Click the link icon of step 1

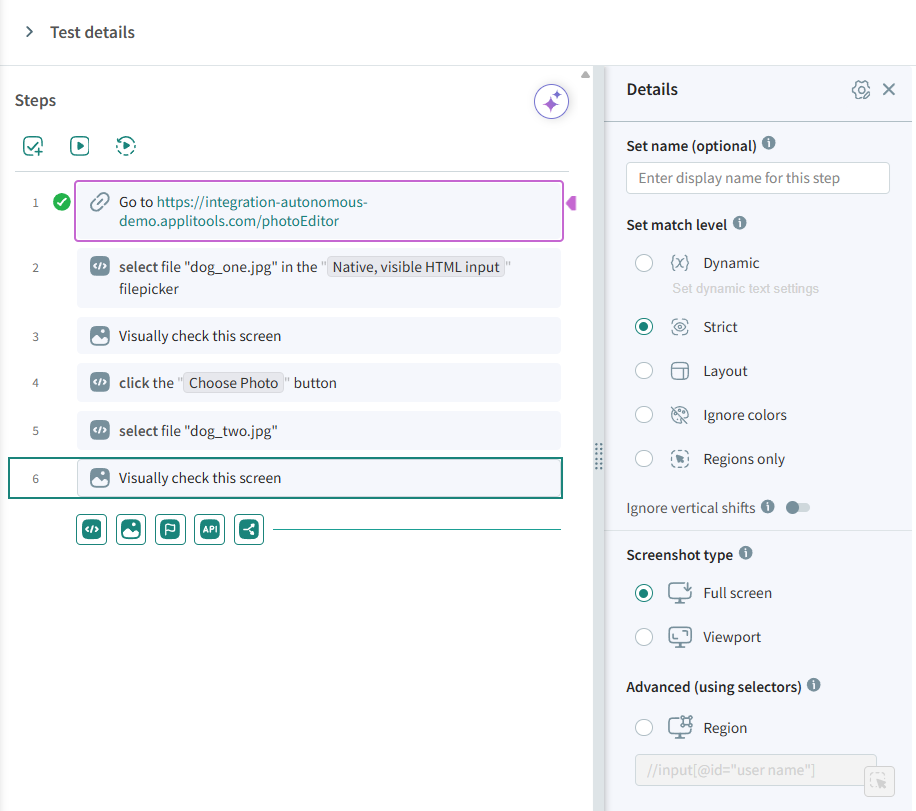tap(100, 202)
